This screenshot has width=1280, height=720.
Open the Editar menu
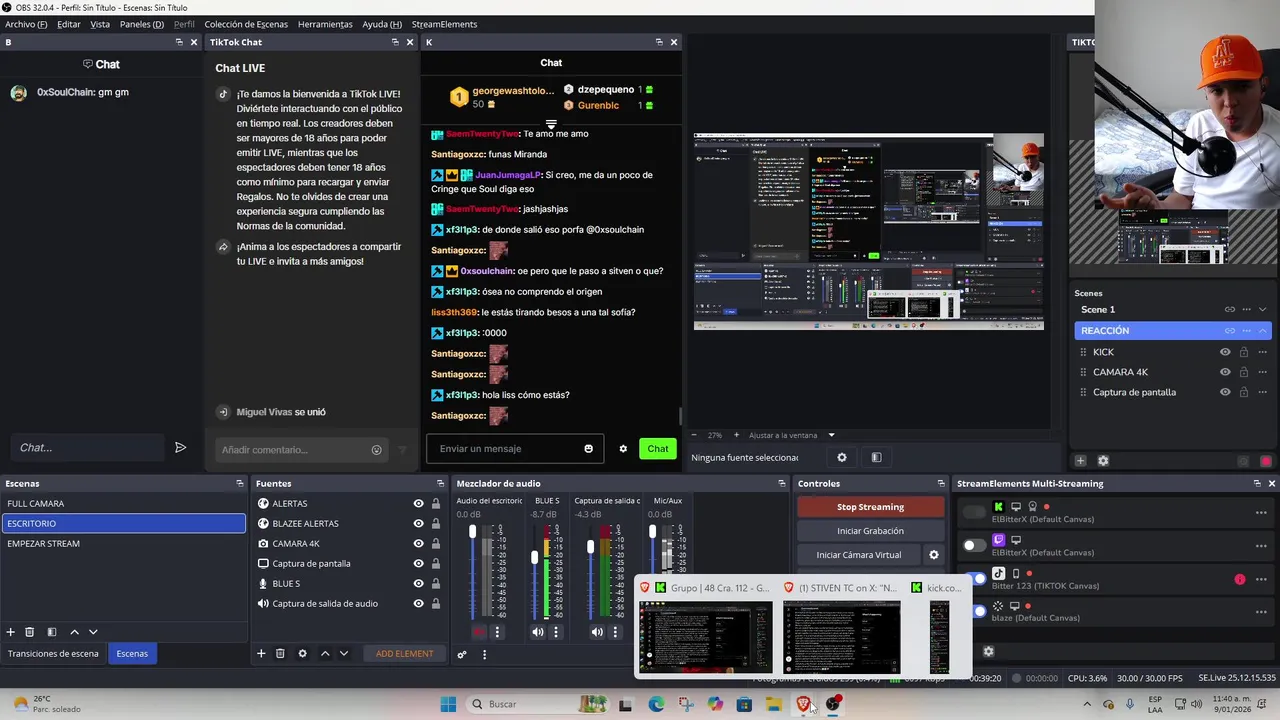click(69, 24)
